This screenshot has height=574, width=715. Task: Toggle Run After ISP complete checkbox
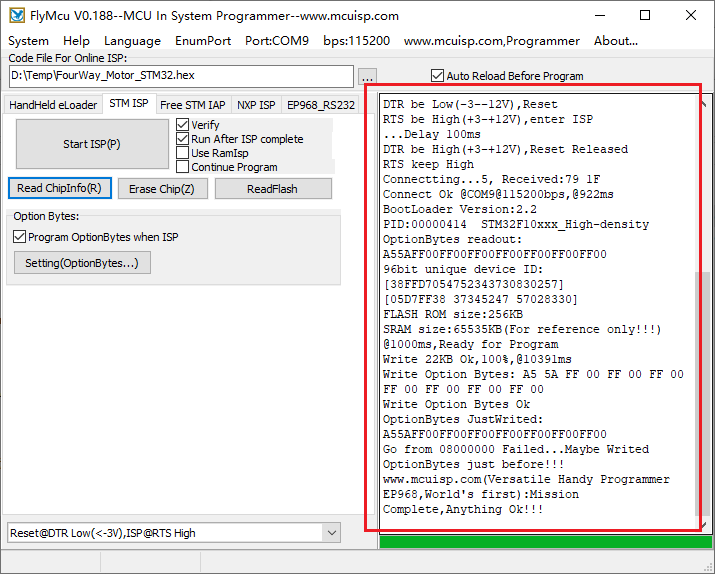tap(182, 139)
